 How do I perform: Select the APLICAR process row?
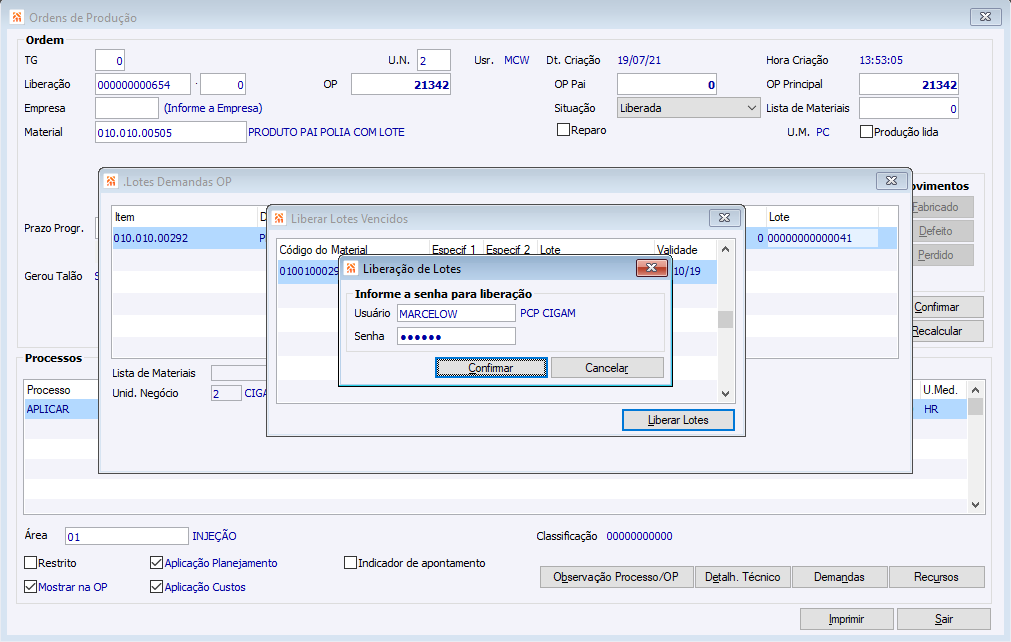click(61, 409)
